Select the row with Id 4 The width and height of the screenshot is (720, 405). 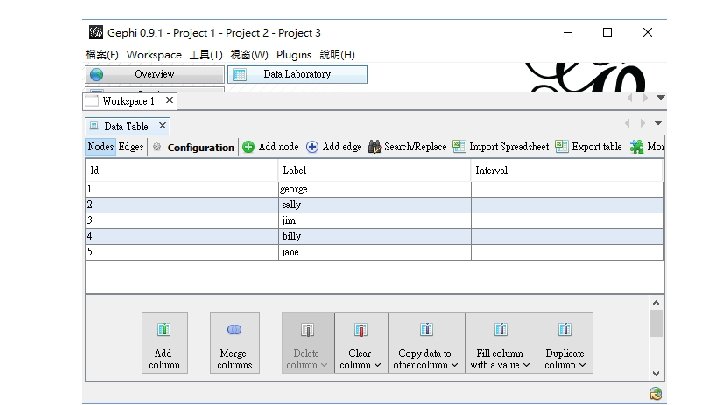[374, 236]
